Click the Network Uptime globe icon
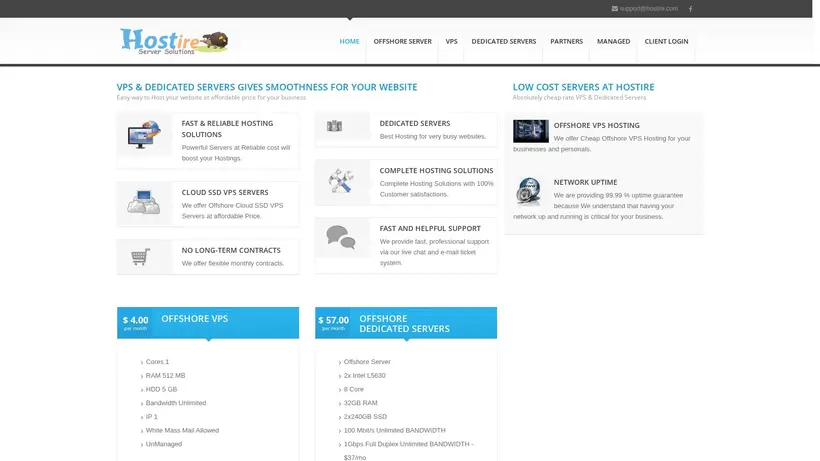Screen dimensions: 820x461 click(x=529, y=191)
